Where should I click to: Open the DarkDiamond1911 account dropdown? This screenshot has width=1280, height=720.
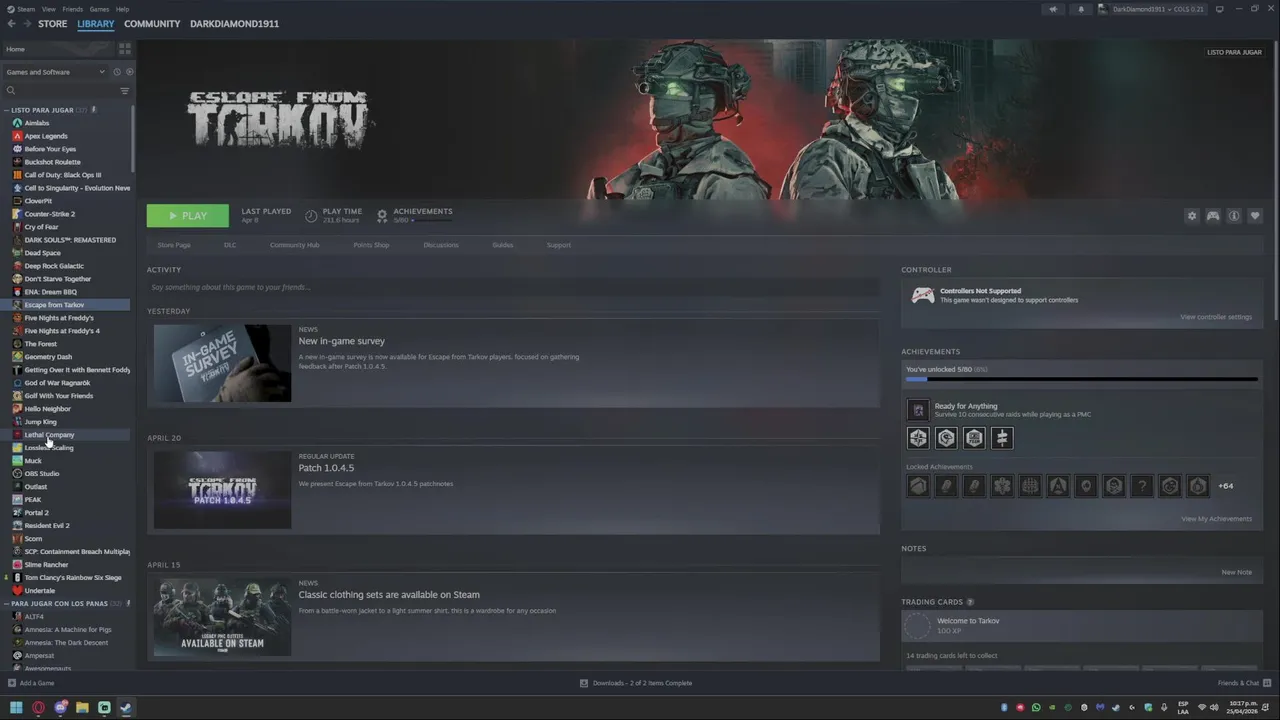(1152, 9)
